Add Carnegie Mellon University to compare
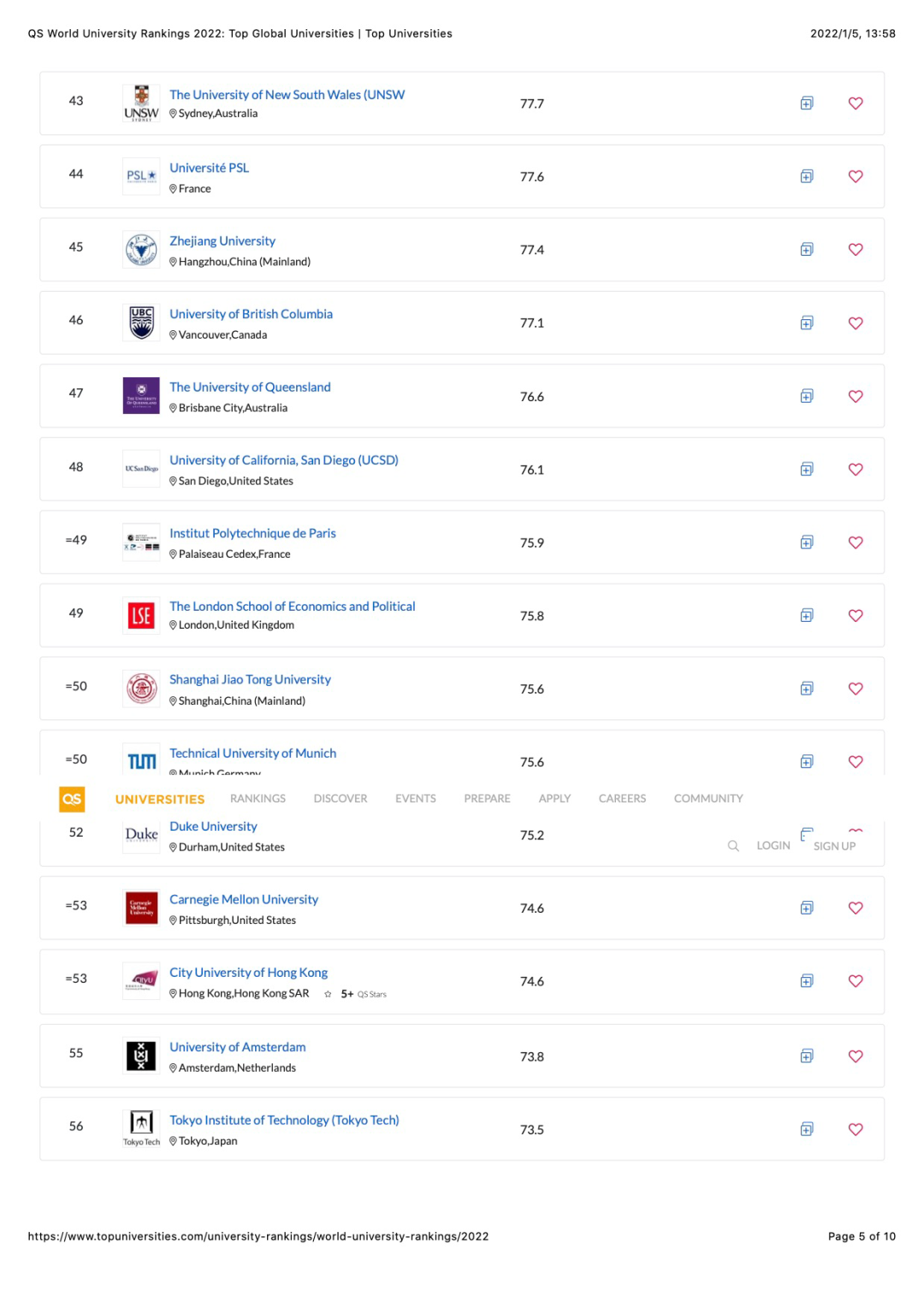The width and height of the screenshot is (924, 1308). point(807,908)
